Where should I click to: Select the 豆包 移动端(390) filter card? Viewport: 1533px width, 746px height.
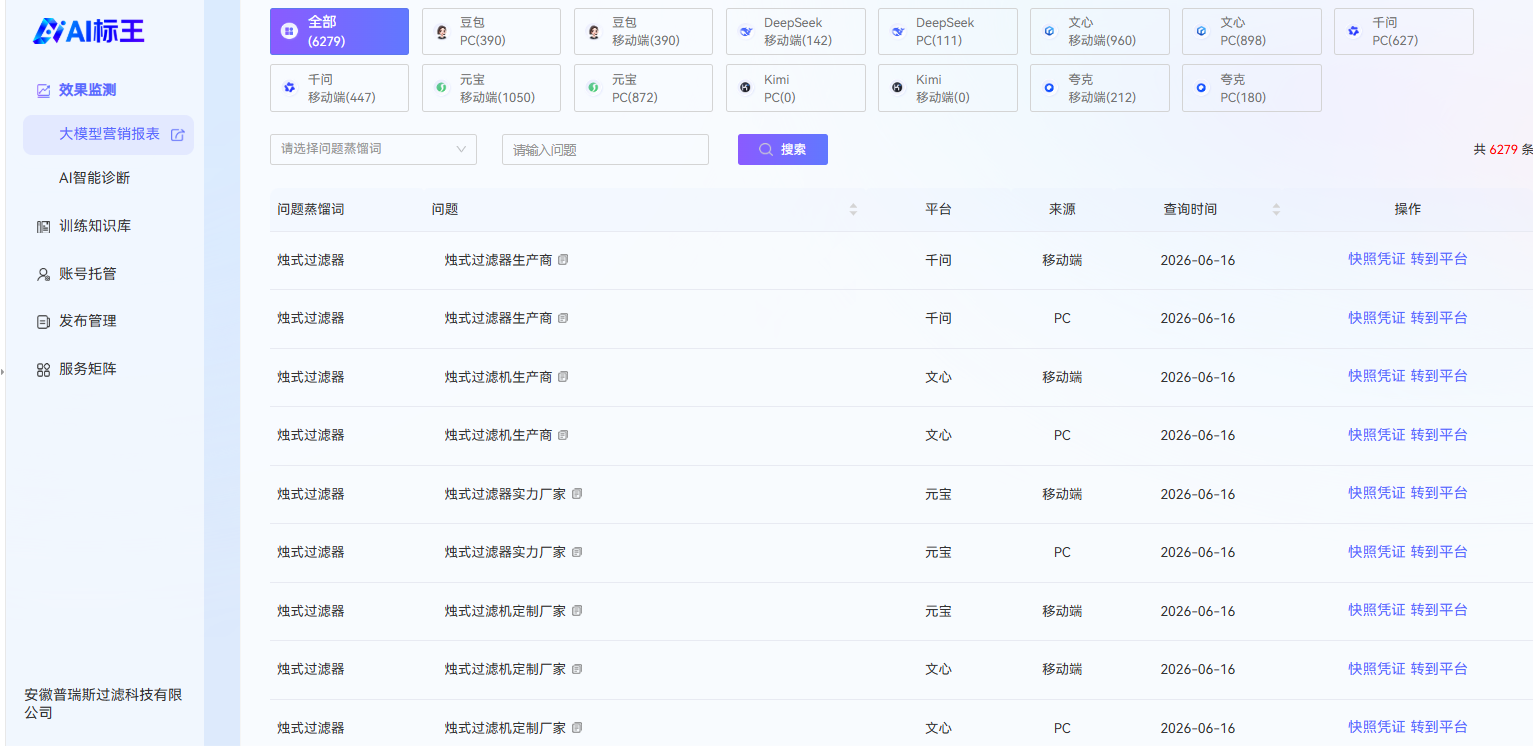tap(643, 31)
